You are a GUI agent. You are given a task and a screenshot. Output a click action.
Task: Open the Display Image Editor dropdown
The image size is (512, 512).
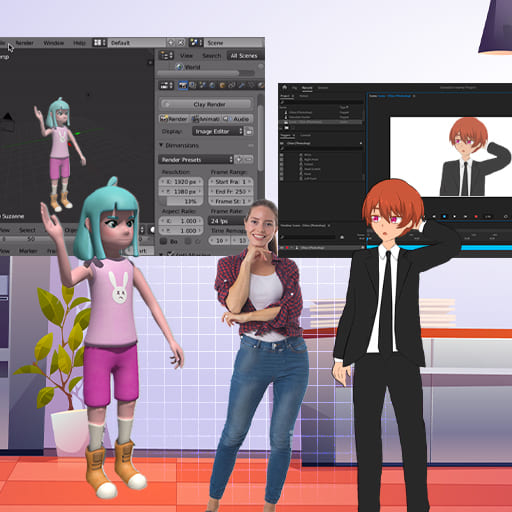[218, 131]
